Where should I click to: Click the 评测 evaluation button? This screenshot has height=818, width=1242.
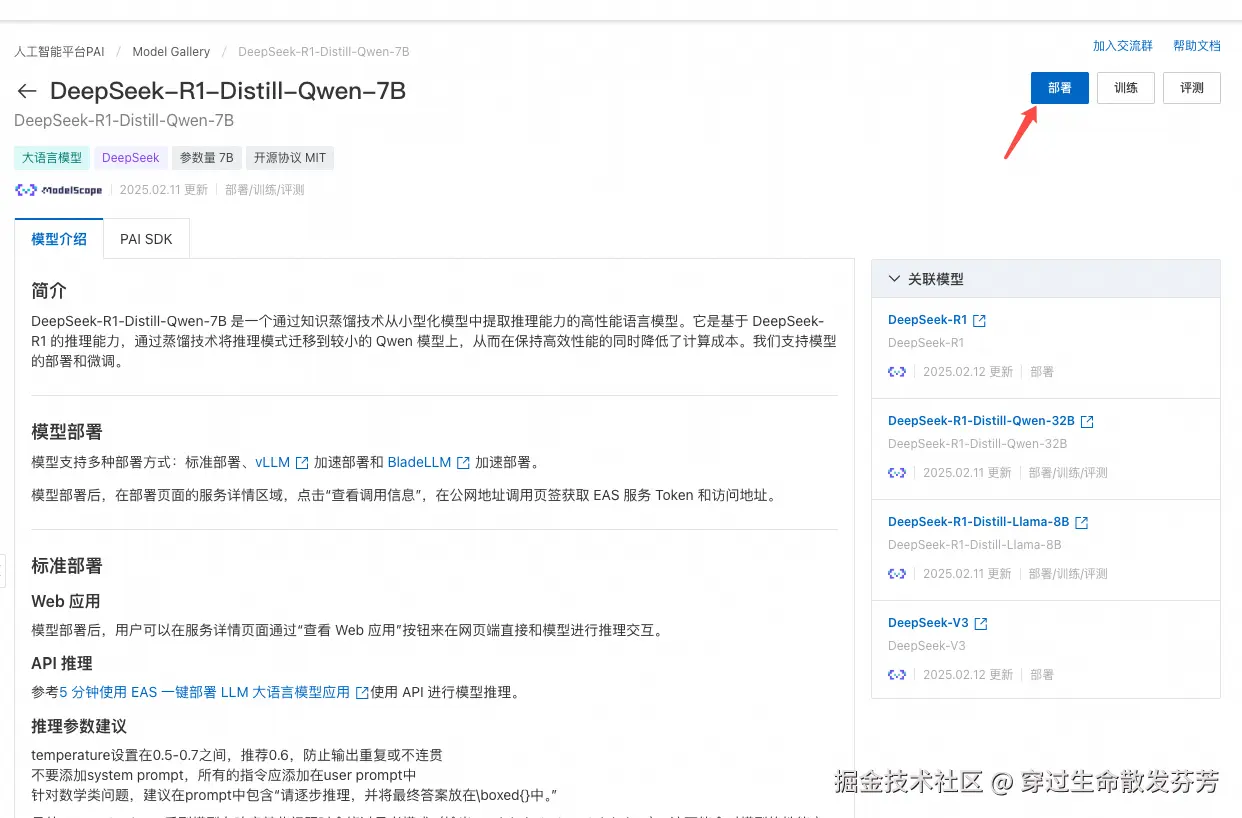[x=1192, y=88]
